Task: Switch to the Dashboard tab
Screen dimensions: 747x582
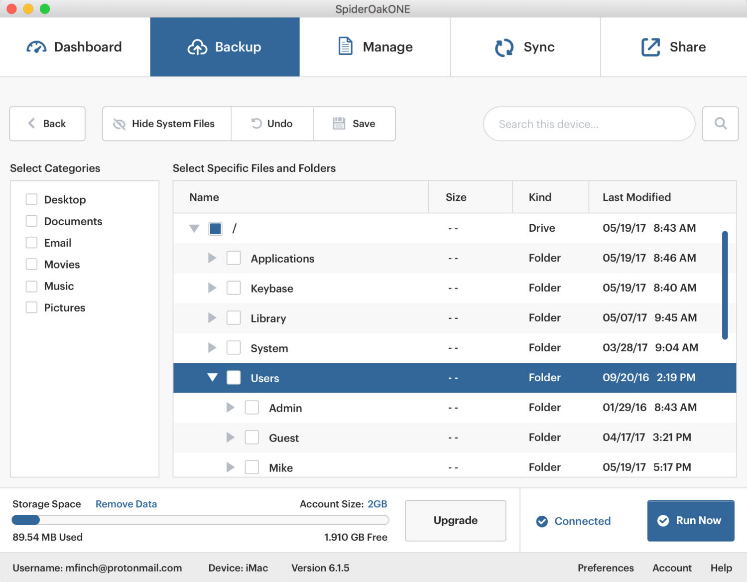Action: click(75, 47)
